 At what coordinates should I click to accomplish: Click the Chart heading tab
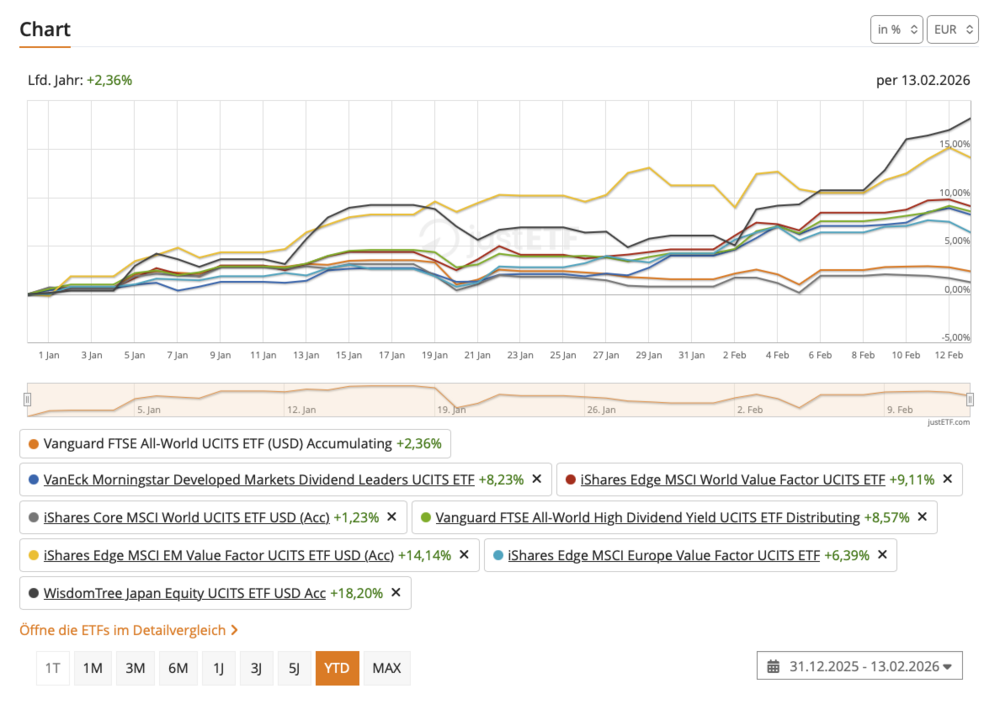[x=45, y=30]
